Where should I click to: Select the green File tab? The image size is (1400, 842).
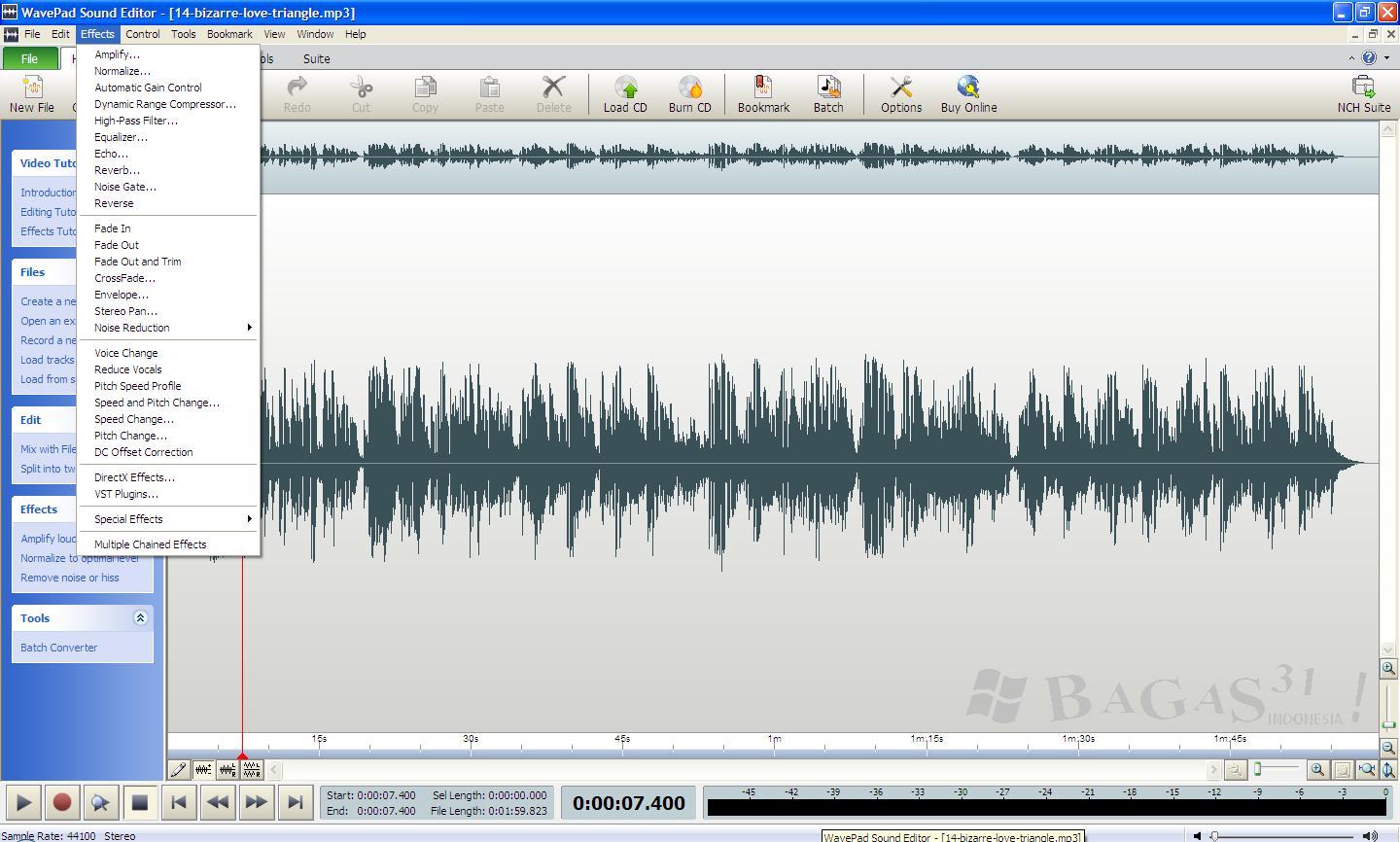(29, 58)
